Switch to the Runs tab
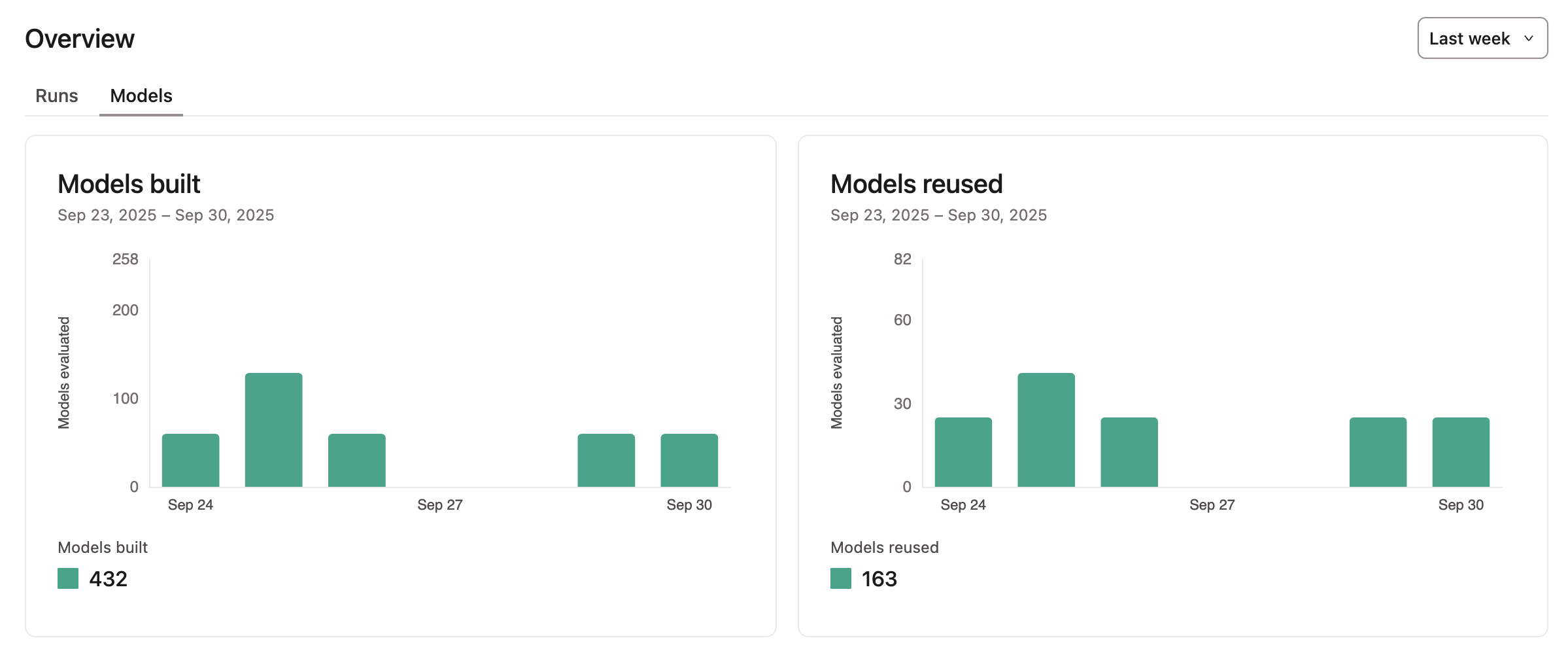 56,96
